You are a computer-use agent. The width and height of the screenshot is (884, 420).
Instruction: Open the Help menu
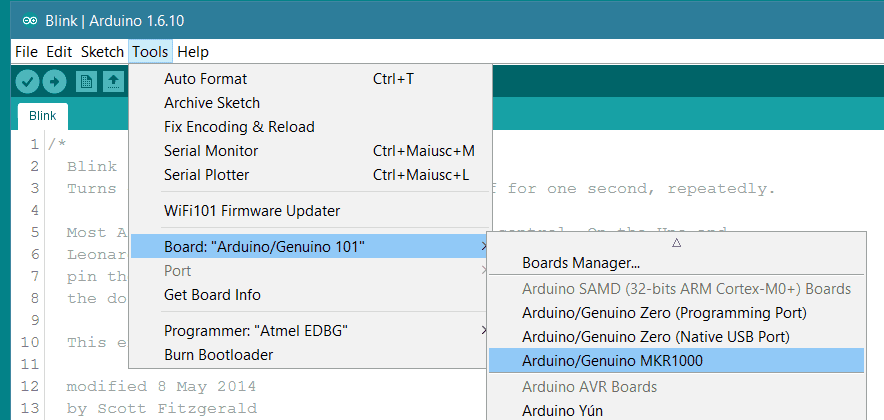(193, 51)
